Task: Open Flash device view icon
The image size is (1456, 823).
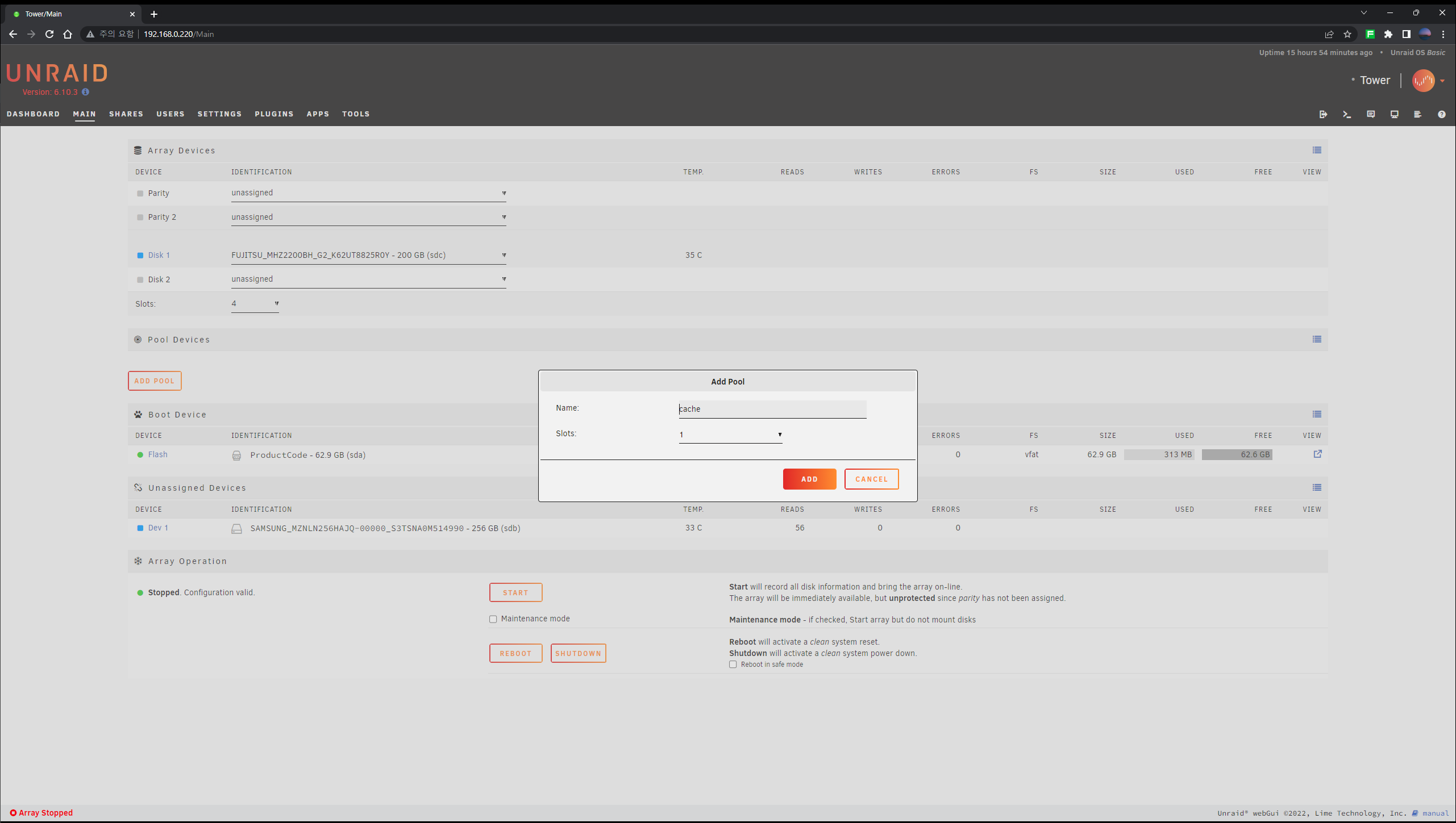Action: point(1317,454)
